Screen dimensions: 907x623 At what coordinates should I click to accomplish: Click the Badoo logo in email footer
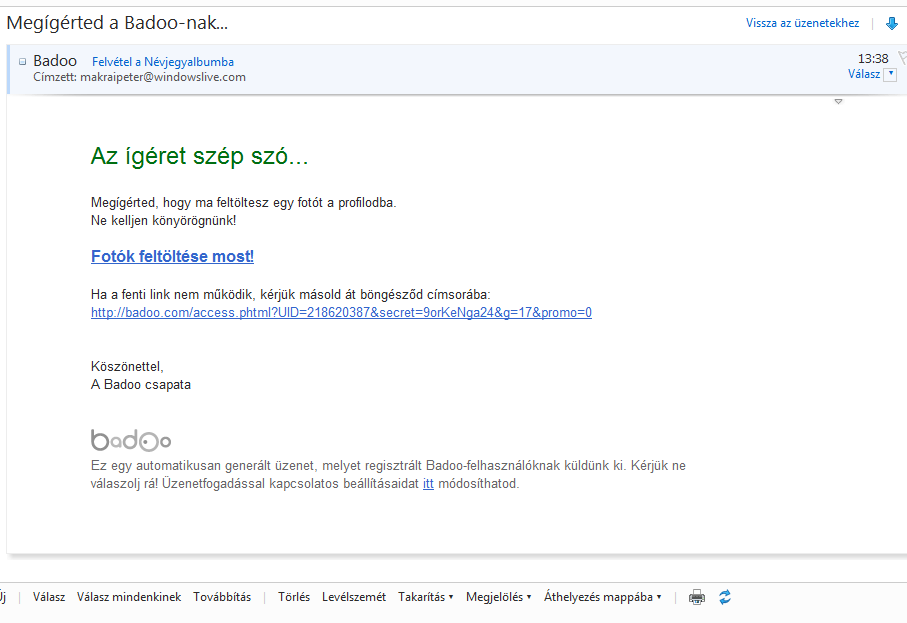(x=131, y=440)
